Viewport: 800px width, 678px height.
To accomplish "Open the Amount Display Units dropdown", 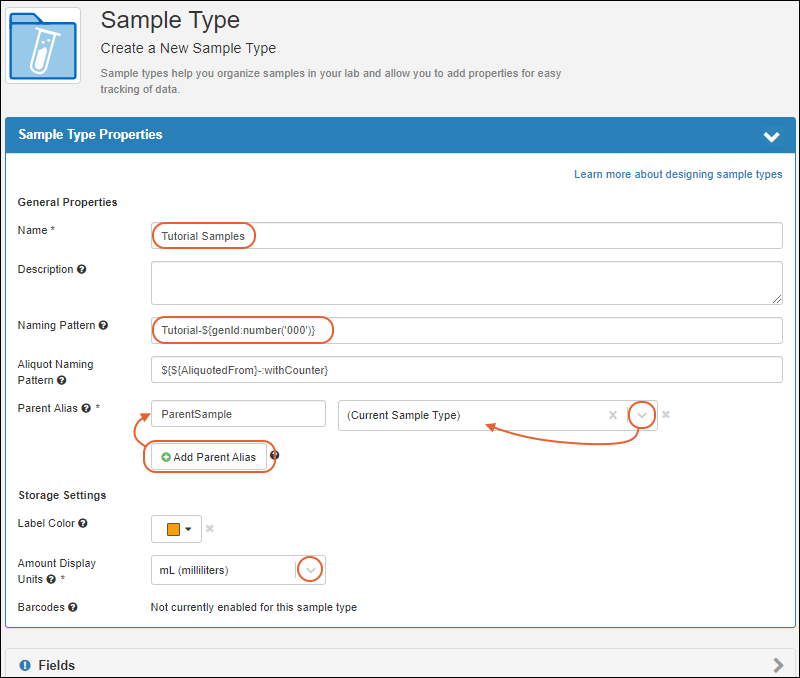I will click(x=311, y=570).
